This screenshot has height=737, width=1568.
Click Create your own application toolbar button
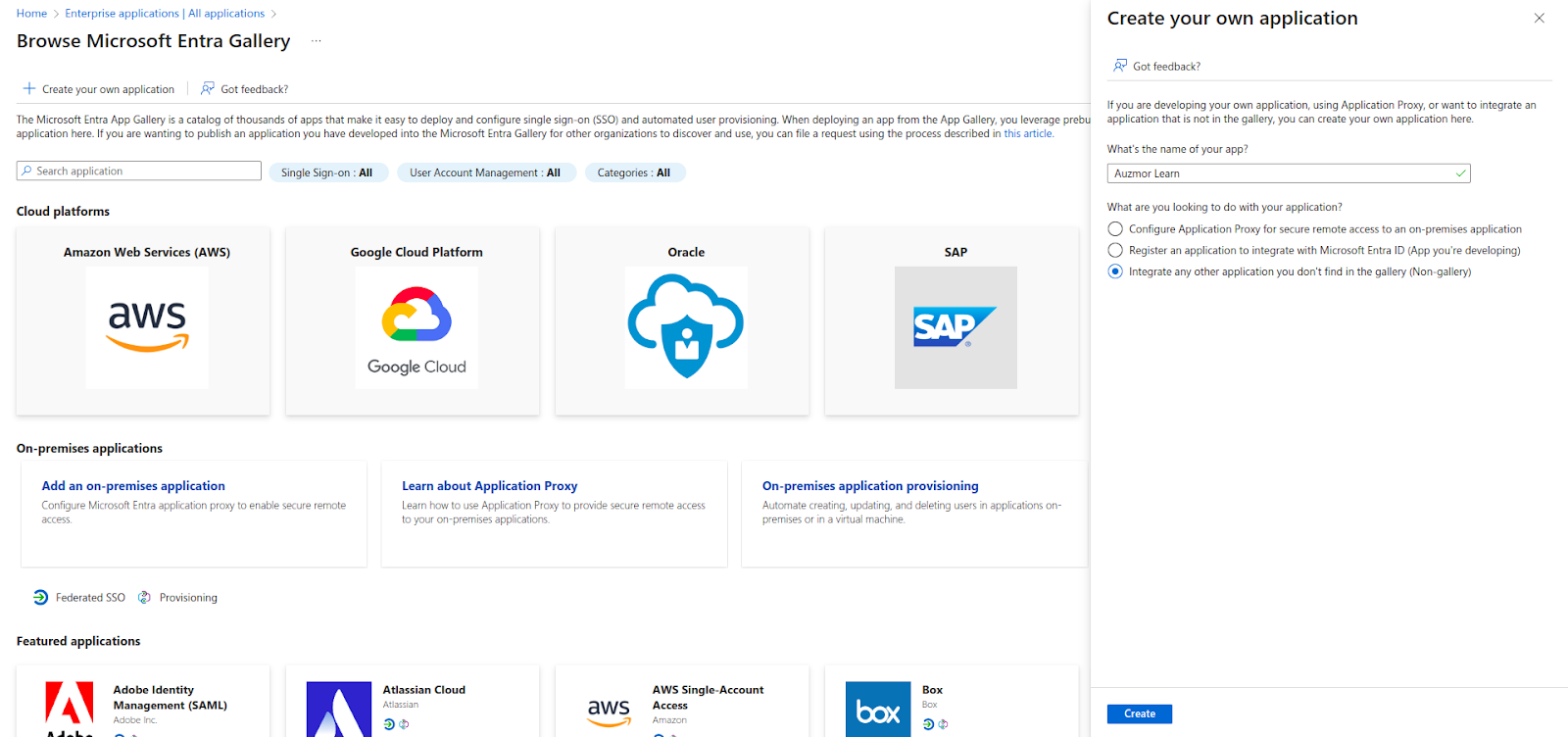coord(99,89)
